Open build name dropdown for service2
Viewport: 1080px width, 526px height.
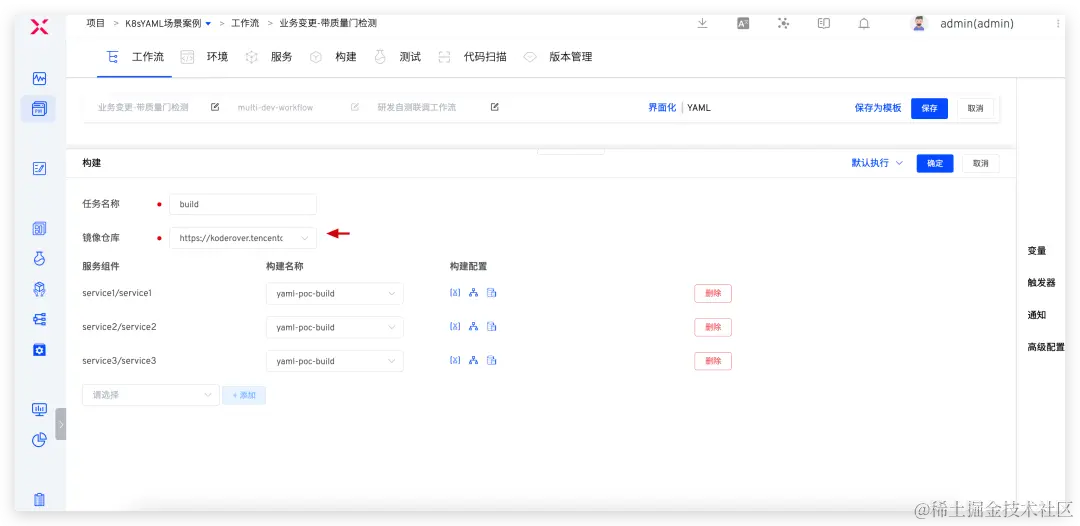click(335, 327)
